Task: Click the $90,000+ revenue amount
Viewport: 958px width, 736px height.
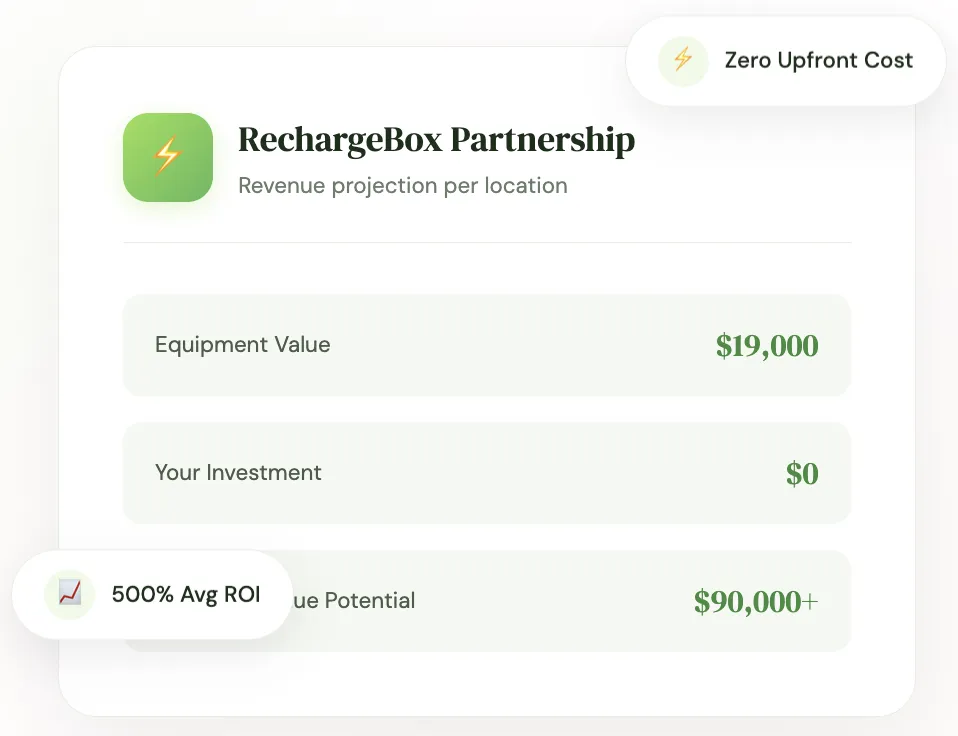Action: point(756,601)
